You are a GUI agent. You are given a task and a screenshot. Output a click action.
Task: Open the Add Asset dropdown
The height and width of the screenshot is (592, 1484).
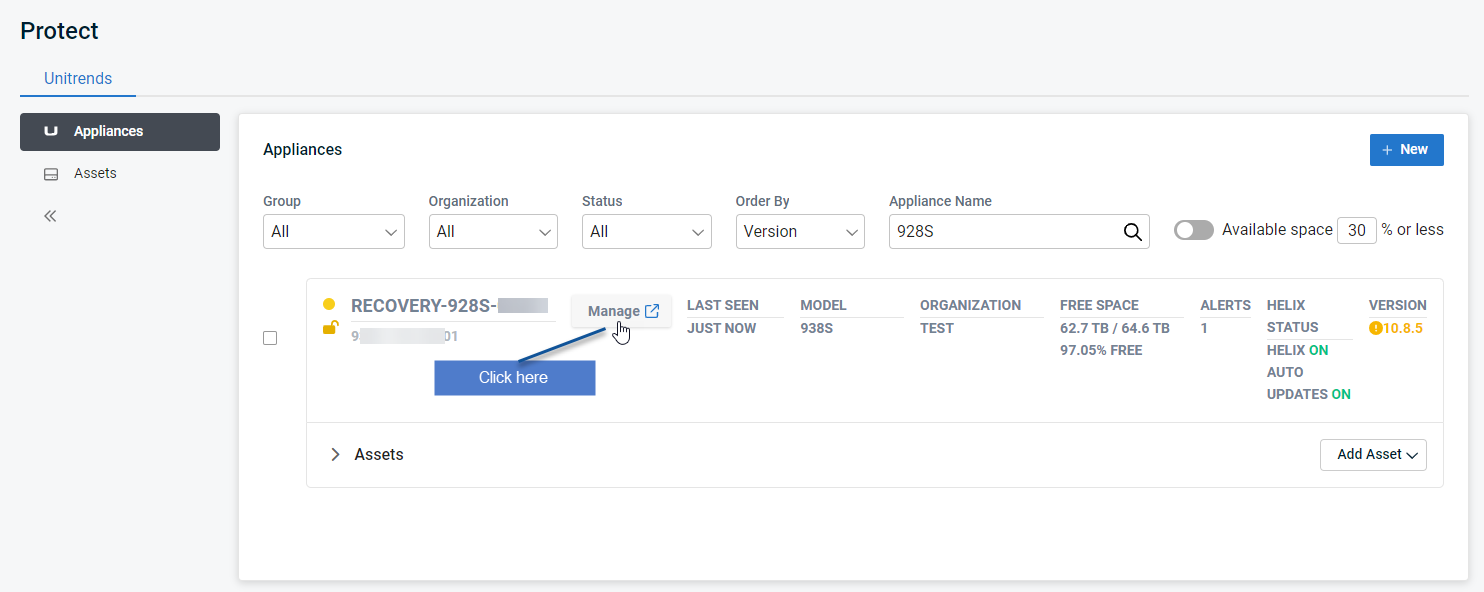1373,454
